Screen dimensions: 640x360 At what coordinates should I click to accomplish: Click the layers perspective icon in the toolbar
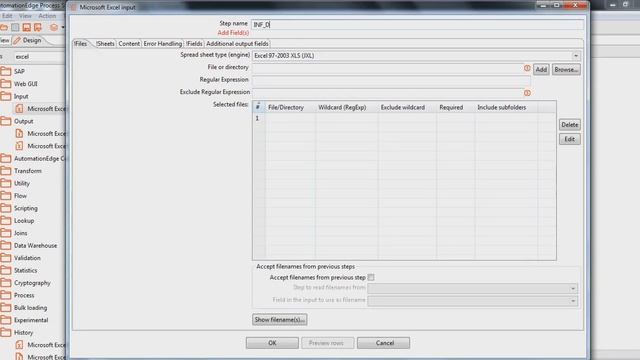pos(53,27)
